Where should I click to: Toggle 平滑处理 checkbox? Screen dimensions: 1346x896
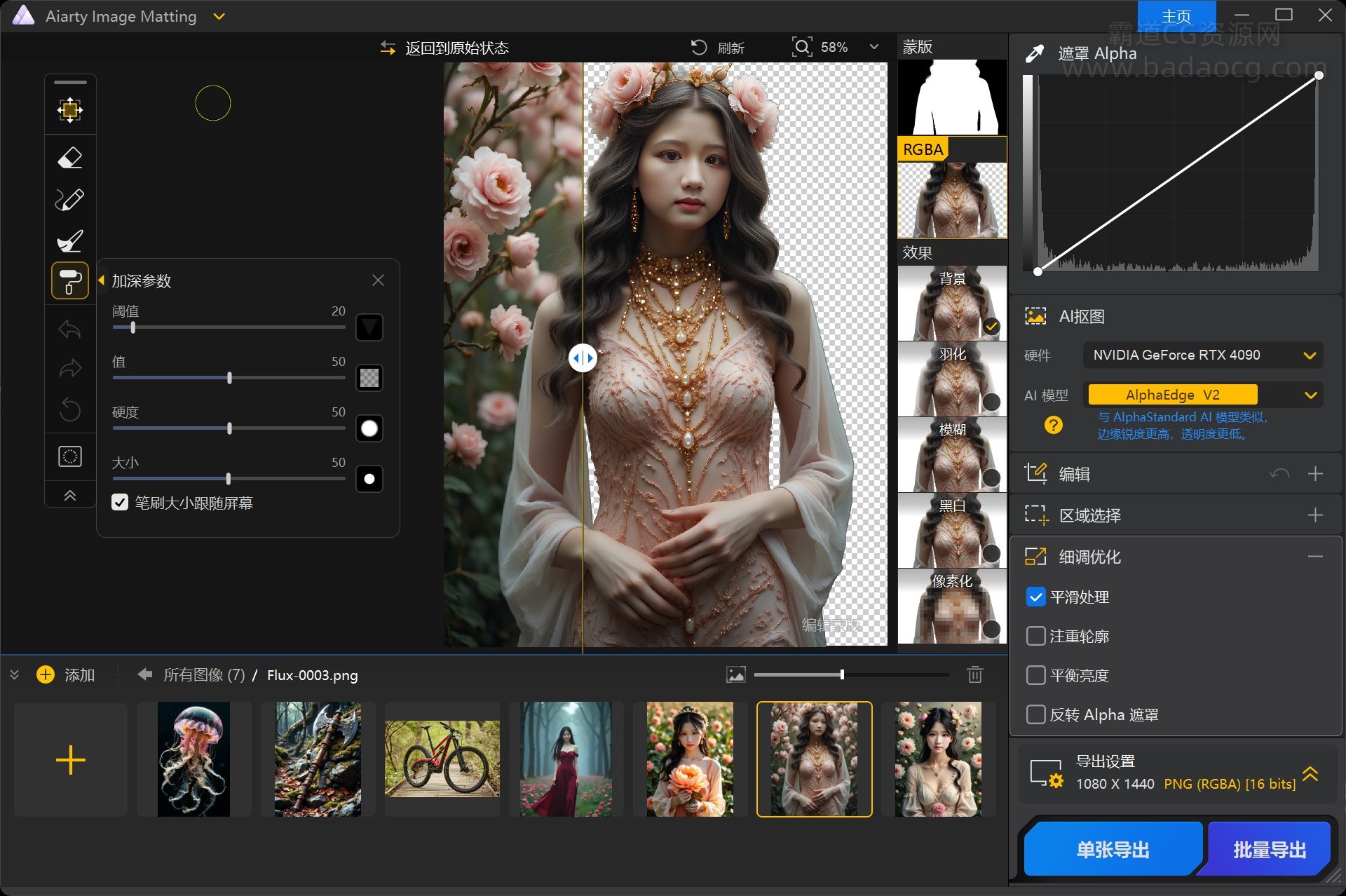(1035, 597)
